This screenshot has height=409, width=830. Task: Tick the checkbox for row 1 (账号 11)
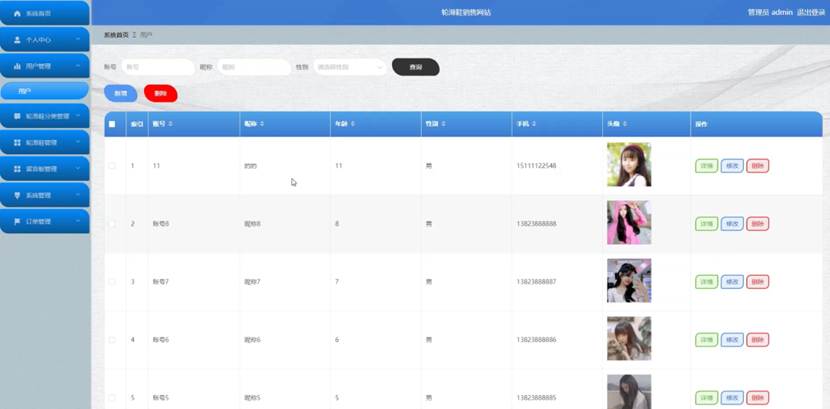tap(112, 166)
